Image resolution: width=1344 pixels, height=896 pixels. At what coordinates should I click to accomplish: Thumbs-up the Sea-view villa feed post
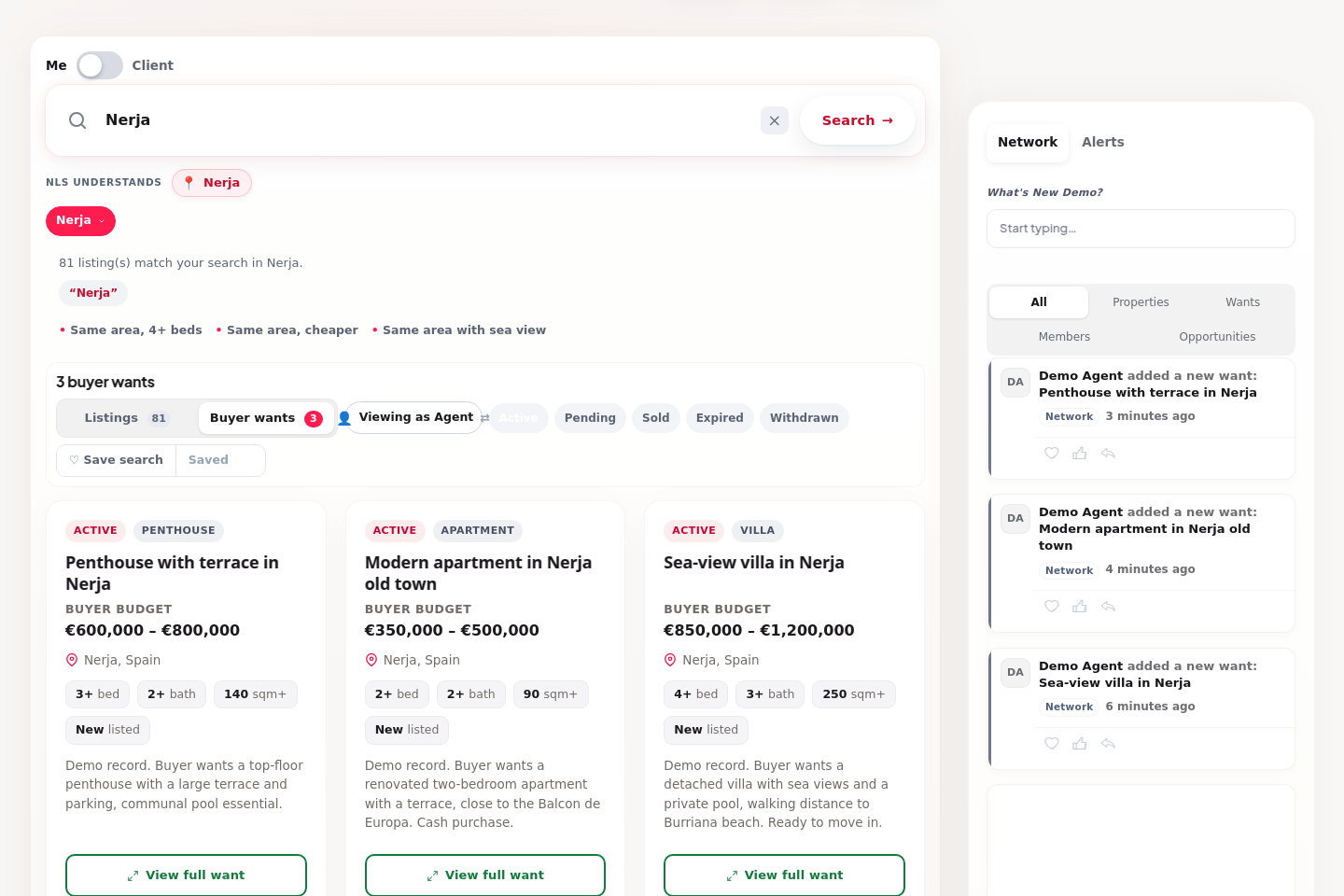coord(1080,744)
